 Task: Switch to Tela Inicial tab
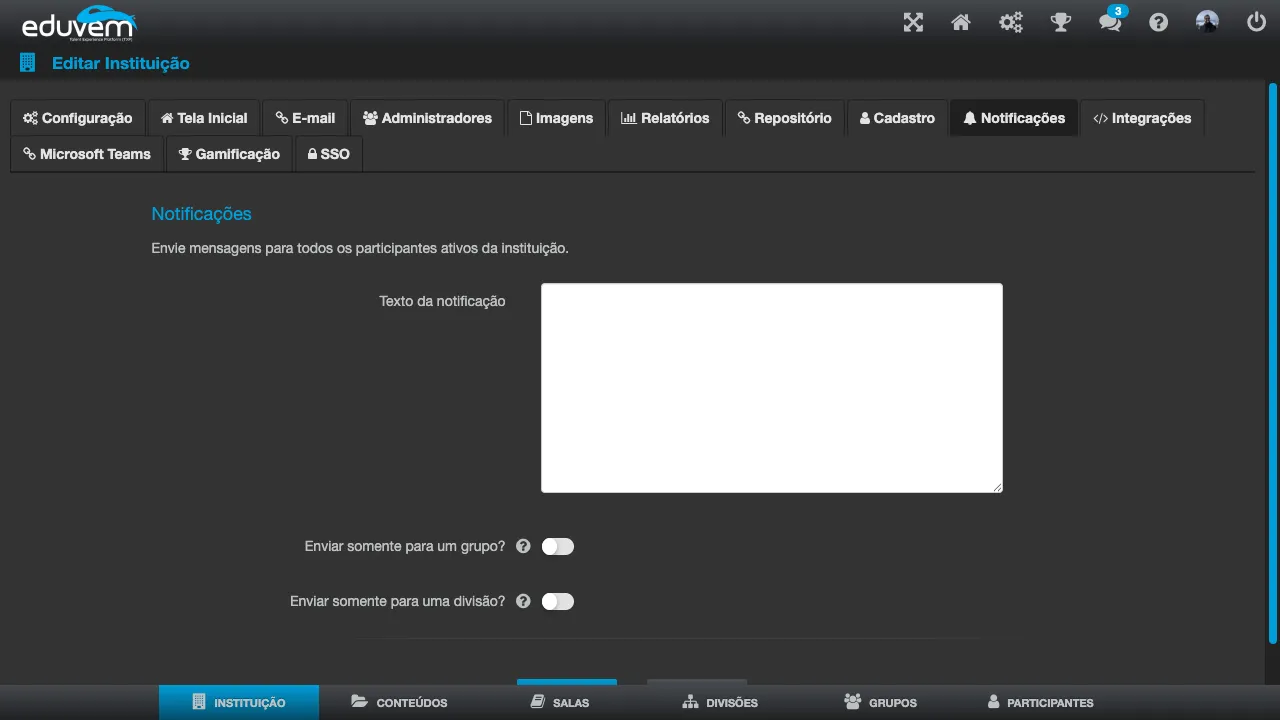click(x=204, y=118)
